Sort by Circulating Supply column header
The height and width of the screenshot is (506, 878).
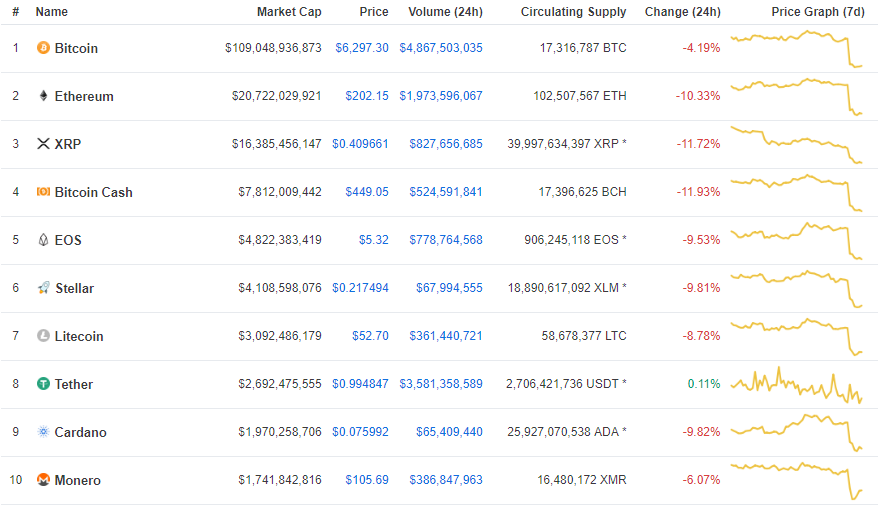coord(573,12)
